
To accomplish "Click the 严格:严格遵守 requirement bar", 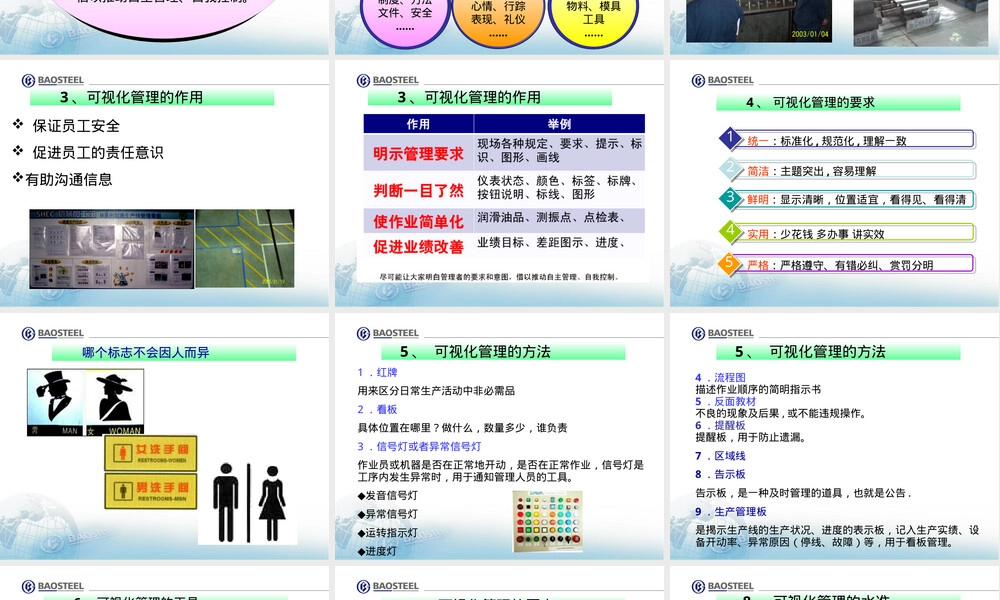I will 858,265.
